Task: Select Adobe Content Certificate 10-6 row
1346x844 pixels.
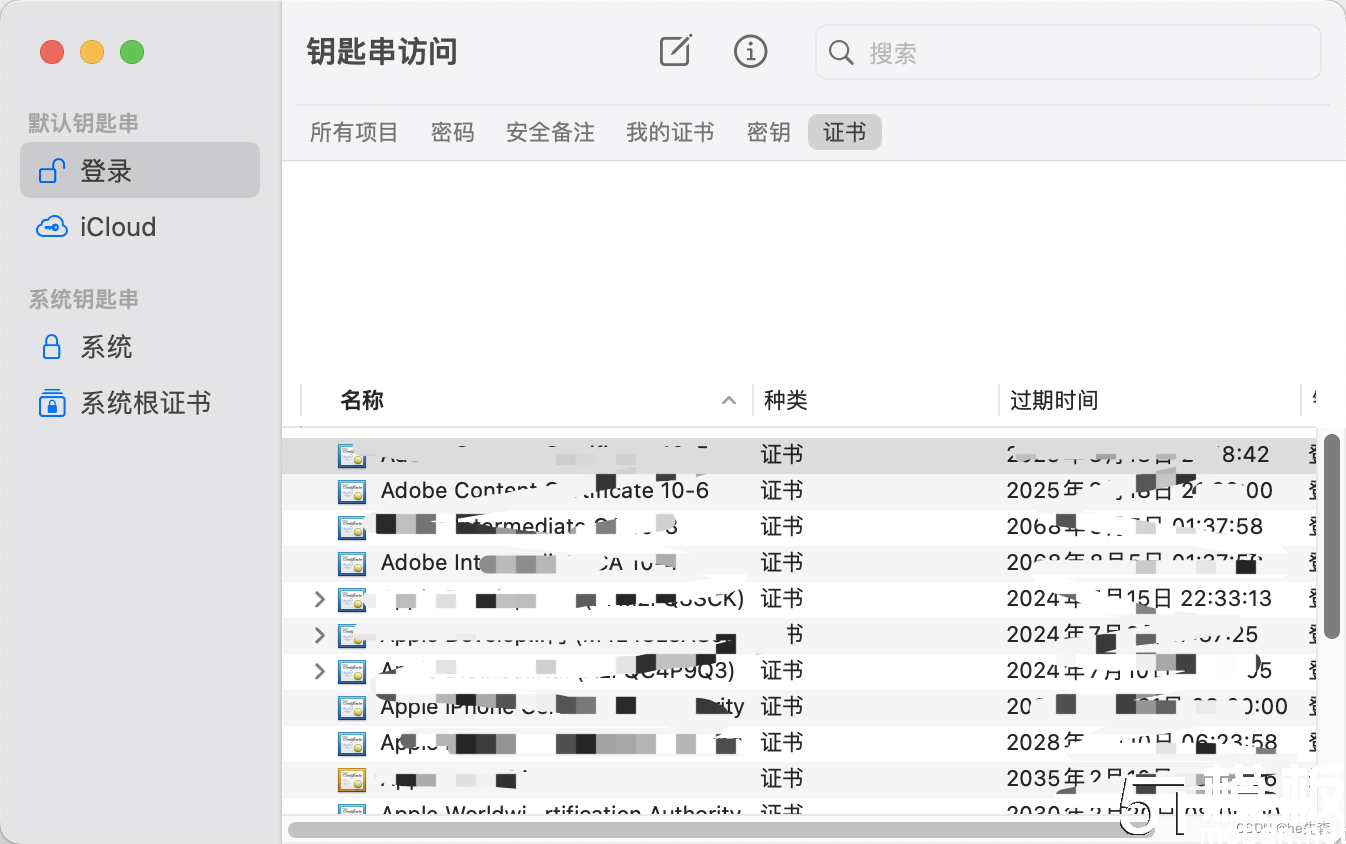Action: (x=799, y=491)
